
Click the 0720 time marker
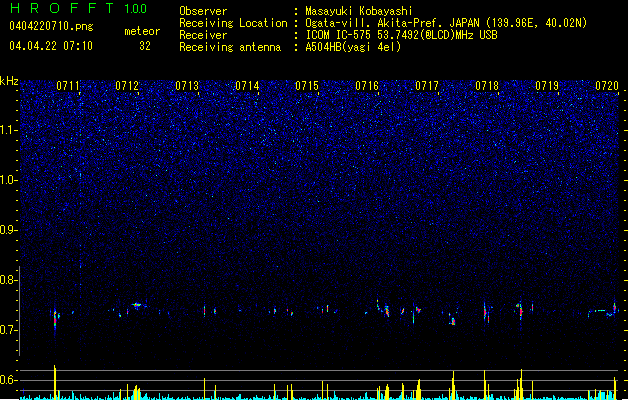(607, 86)
